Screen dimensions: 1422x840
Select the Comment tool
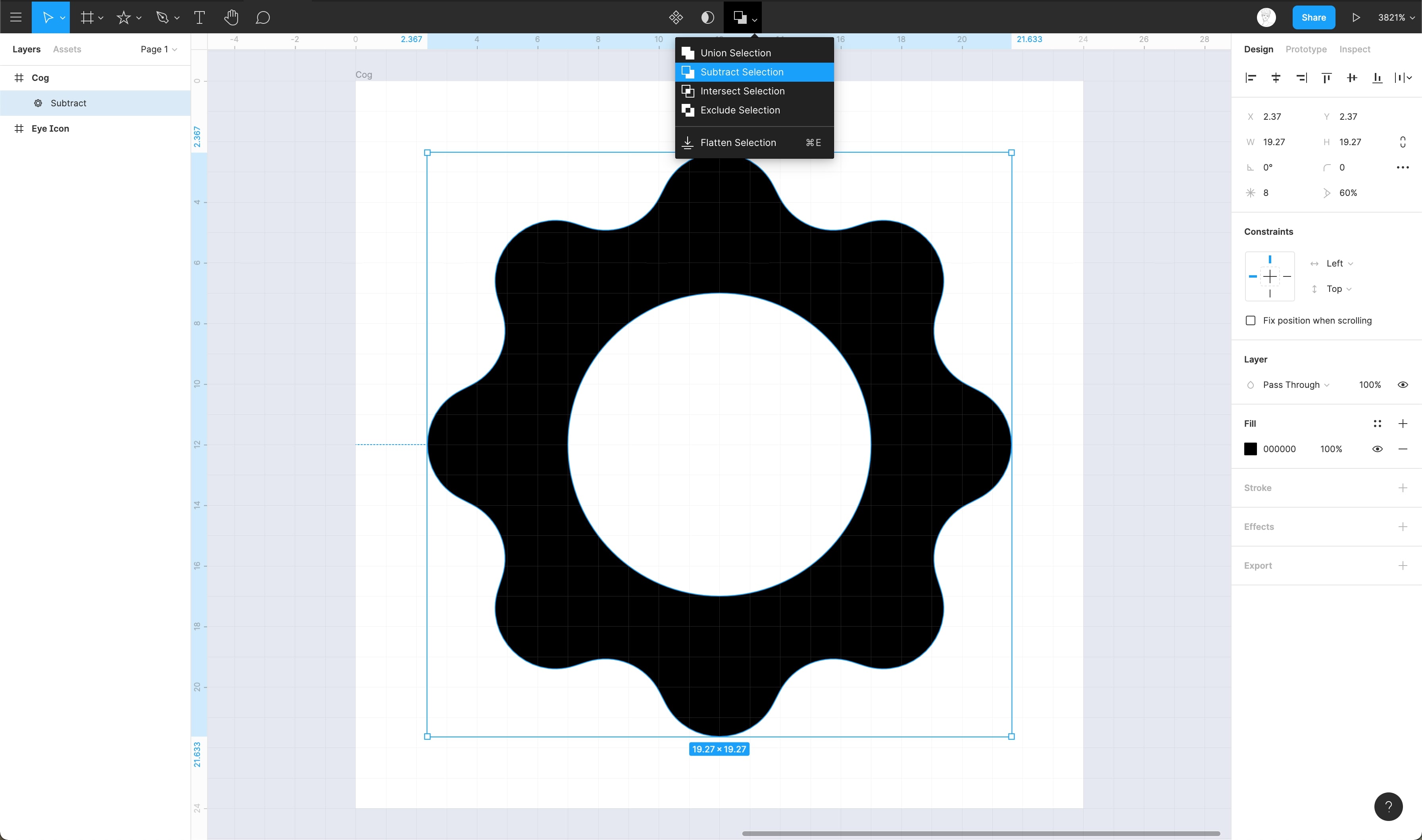(x=262, y=17)
